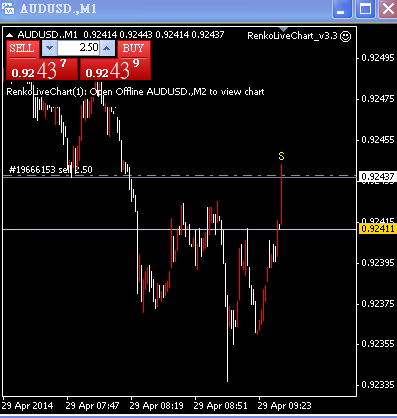Click the RenkoLiveChart_v3.3 expert label
Image resolution: width=397 pixels, height=418 pixels.
[x=292, y=36]
